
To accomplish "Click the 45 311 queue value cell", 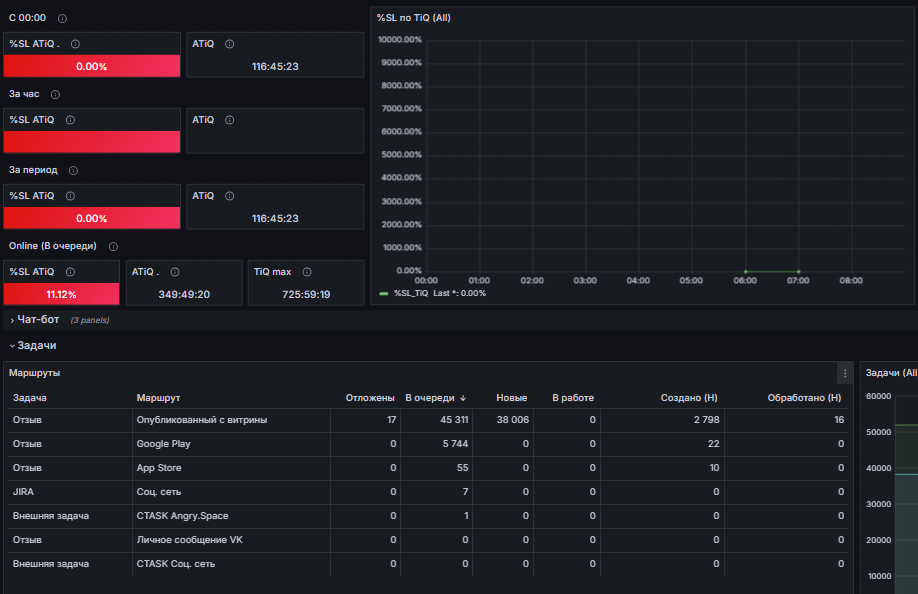I will point(436,420).
